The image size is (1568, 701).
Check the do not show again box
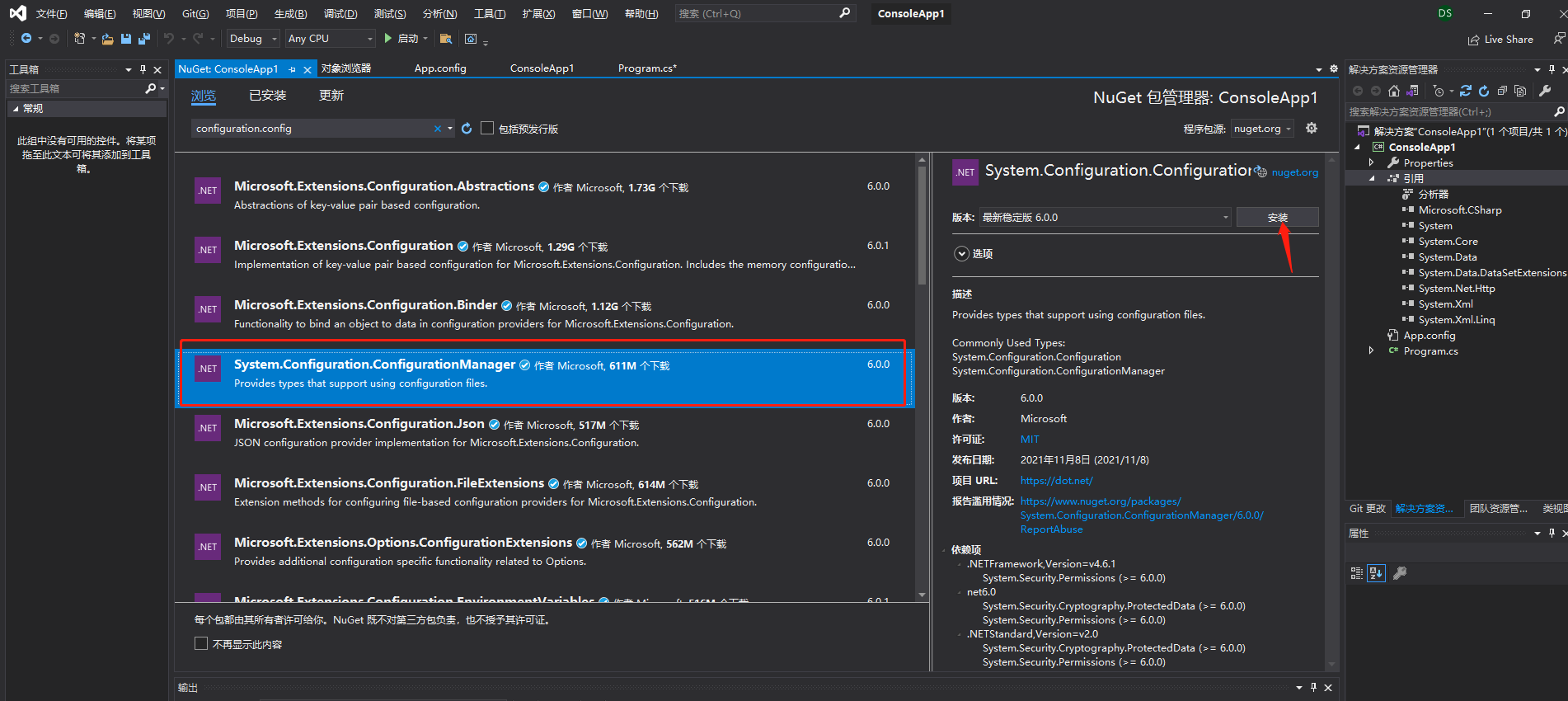pyautogui.click(x=201, y=643)
